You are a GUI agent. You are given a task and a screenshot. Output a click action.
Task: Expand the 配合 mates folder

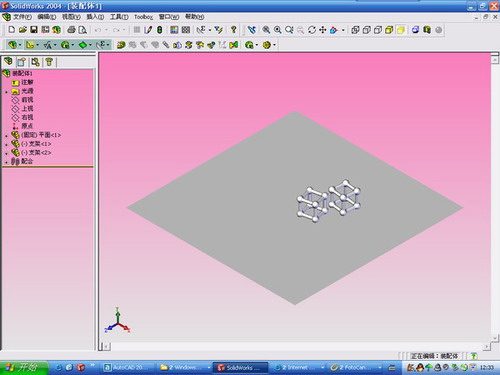coord(6,162)
